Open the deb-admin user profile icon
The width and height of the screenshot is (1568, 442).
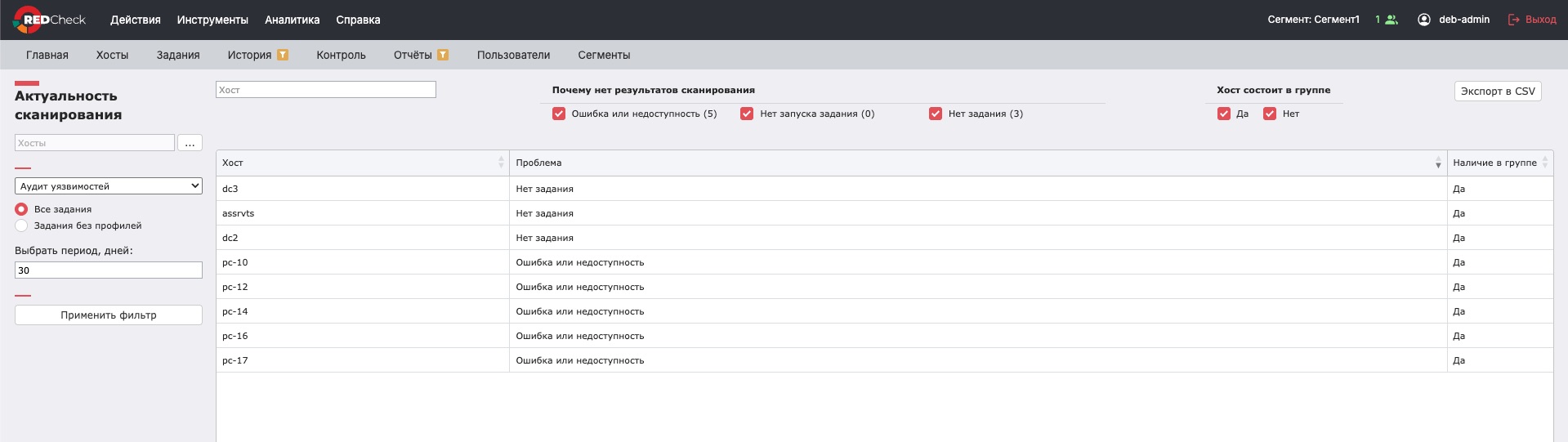point(1424,20)
